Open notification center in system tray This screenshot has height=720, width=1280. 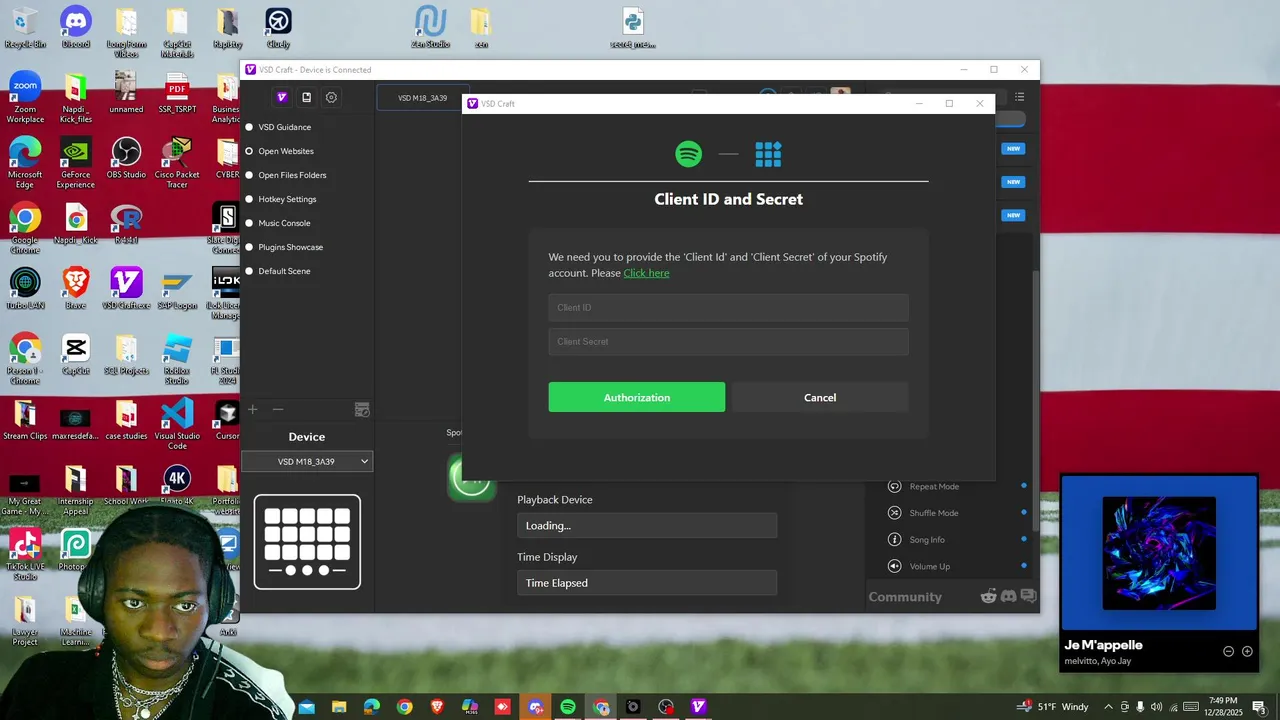tap(1259, 707)
